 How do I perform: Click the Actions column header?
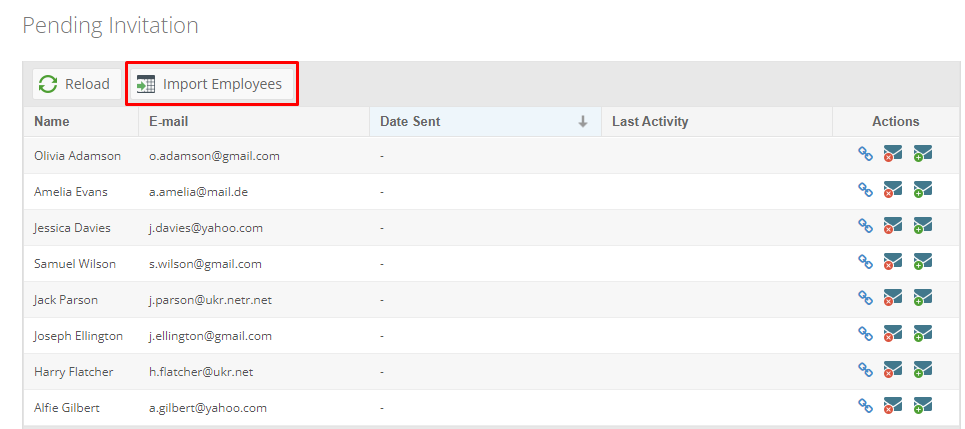pos(895,122)
